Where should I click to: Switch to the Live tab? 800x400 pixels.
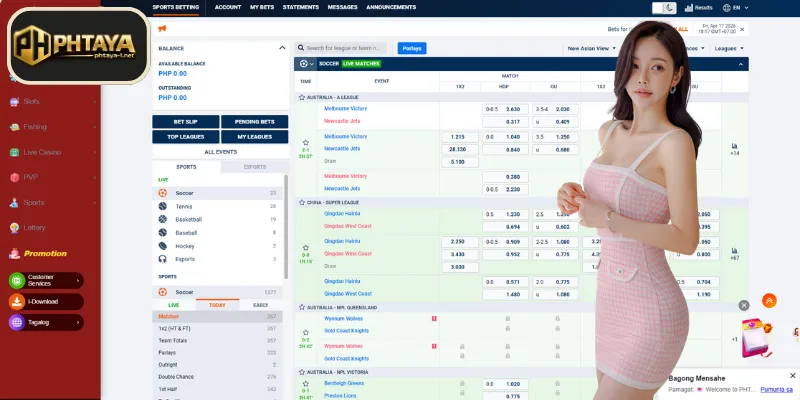pyautogui.click(x=174, y=305)
